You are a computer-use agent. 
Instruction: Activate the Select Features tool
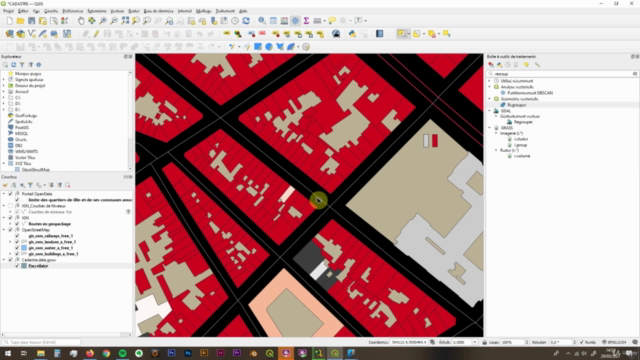click(x=401, y=34)
